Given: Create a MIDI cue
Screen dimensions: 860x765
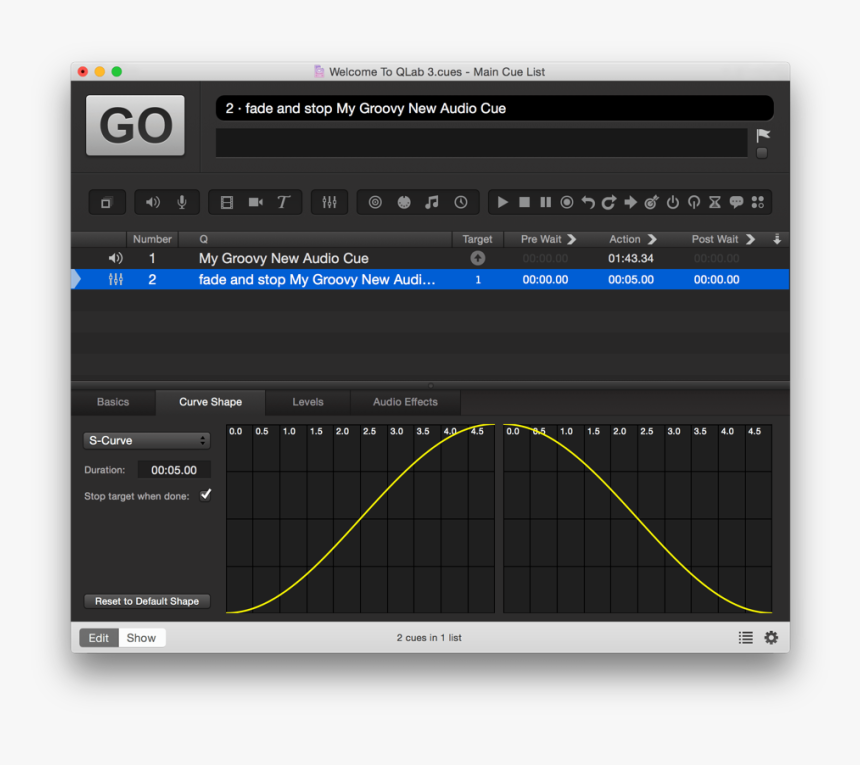Looking at the screenshot, I should click(403, 201).
